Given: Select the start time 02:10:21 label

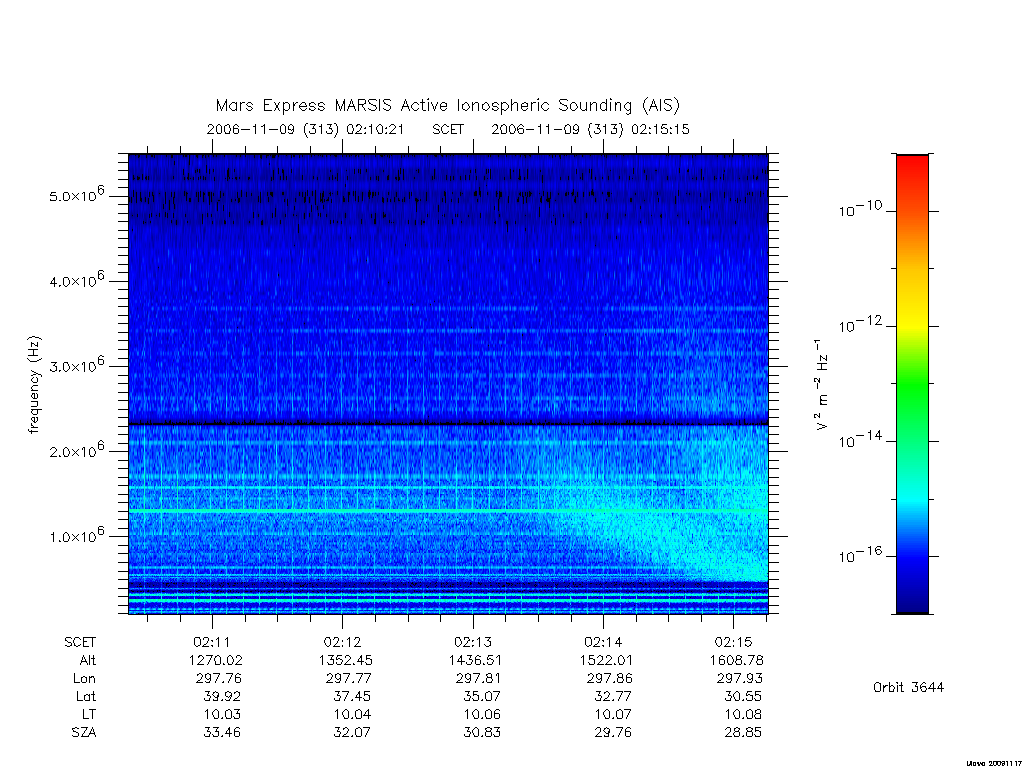Looking at the screenshot, I should pyautogui.click(x=375, y=129).
